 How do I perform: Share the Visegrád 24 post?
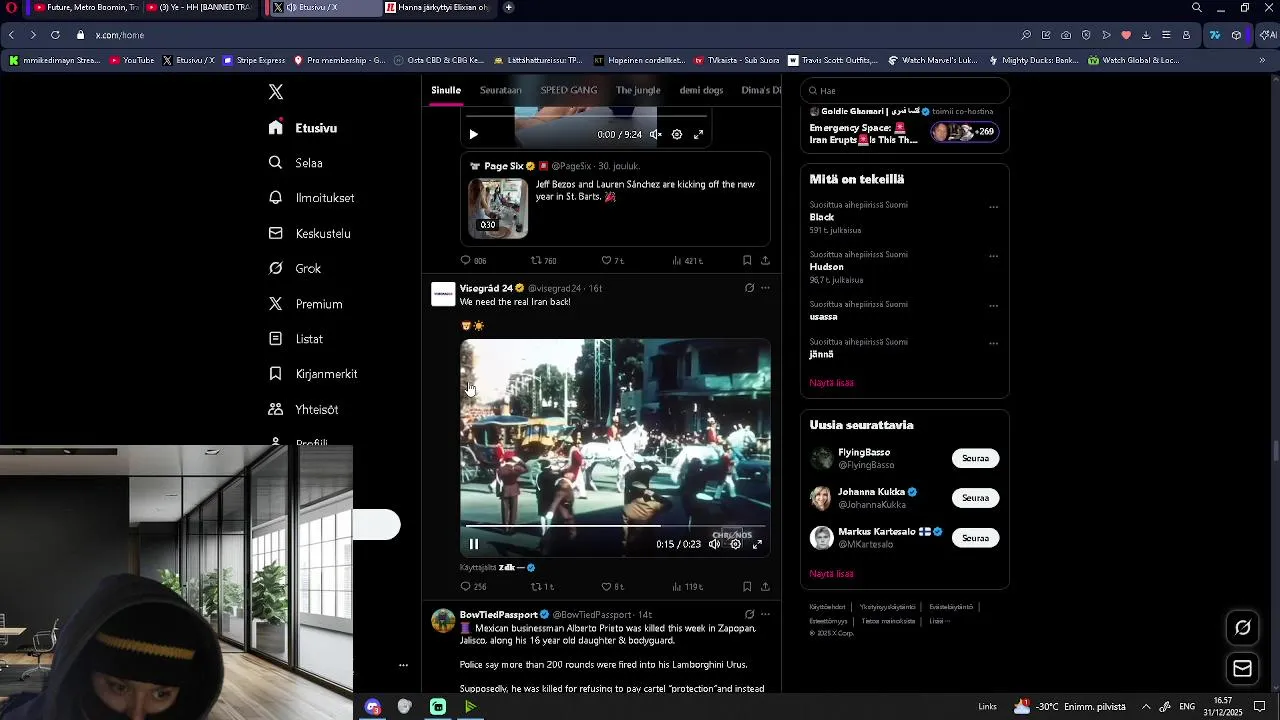click(765, 587)
